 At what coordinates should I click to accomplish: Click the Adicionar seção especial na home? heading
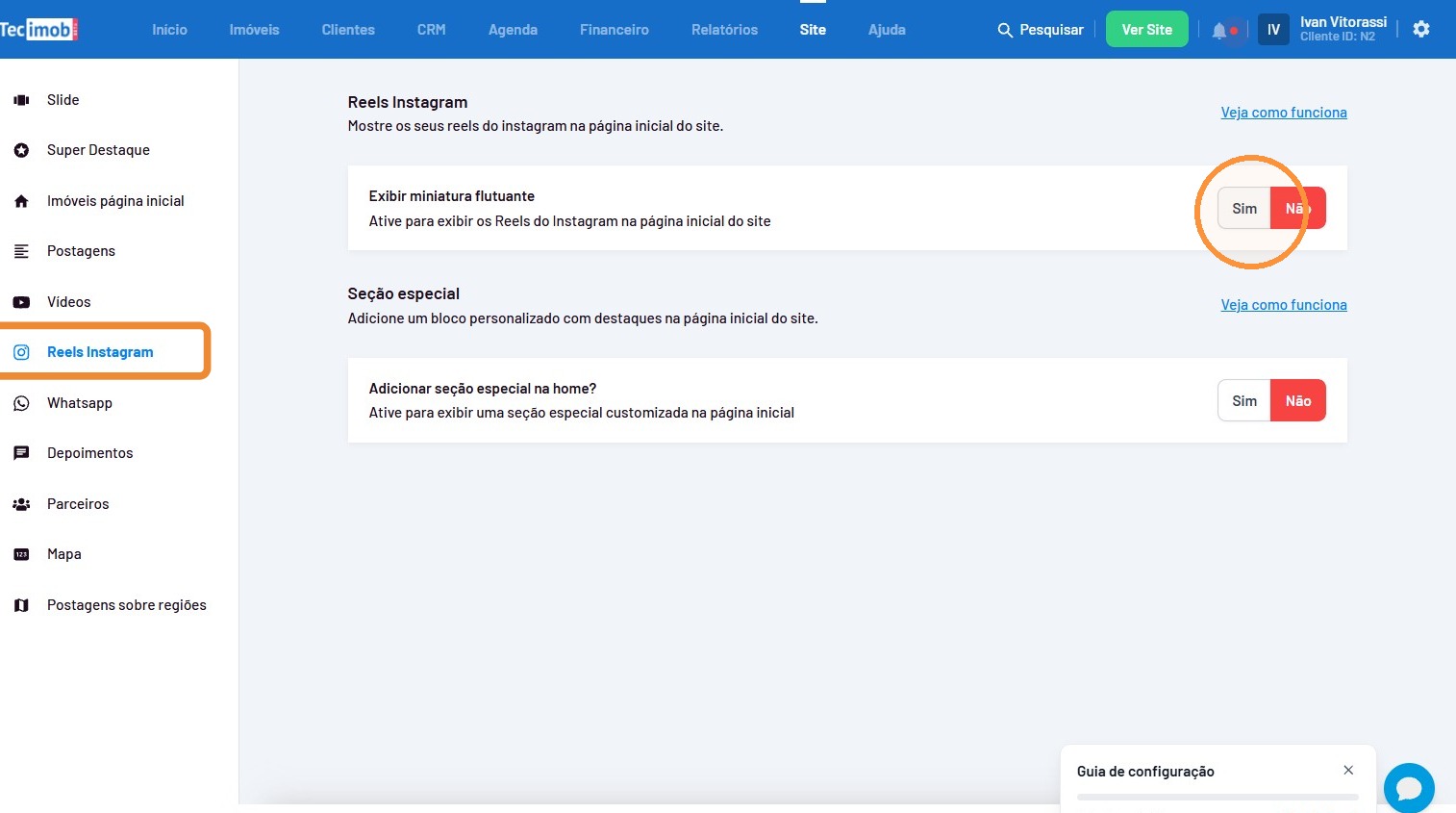point(483,389)
